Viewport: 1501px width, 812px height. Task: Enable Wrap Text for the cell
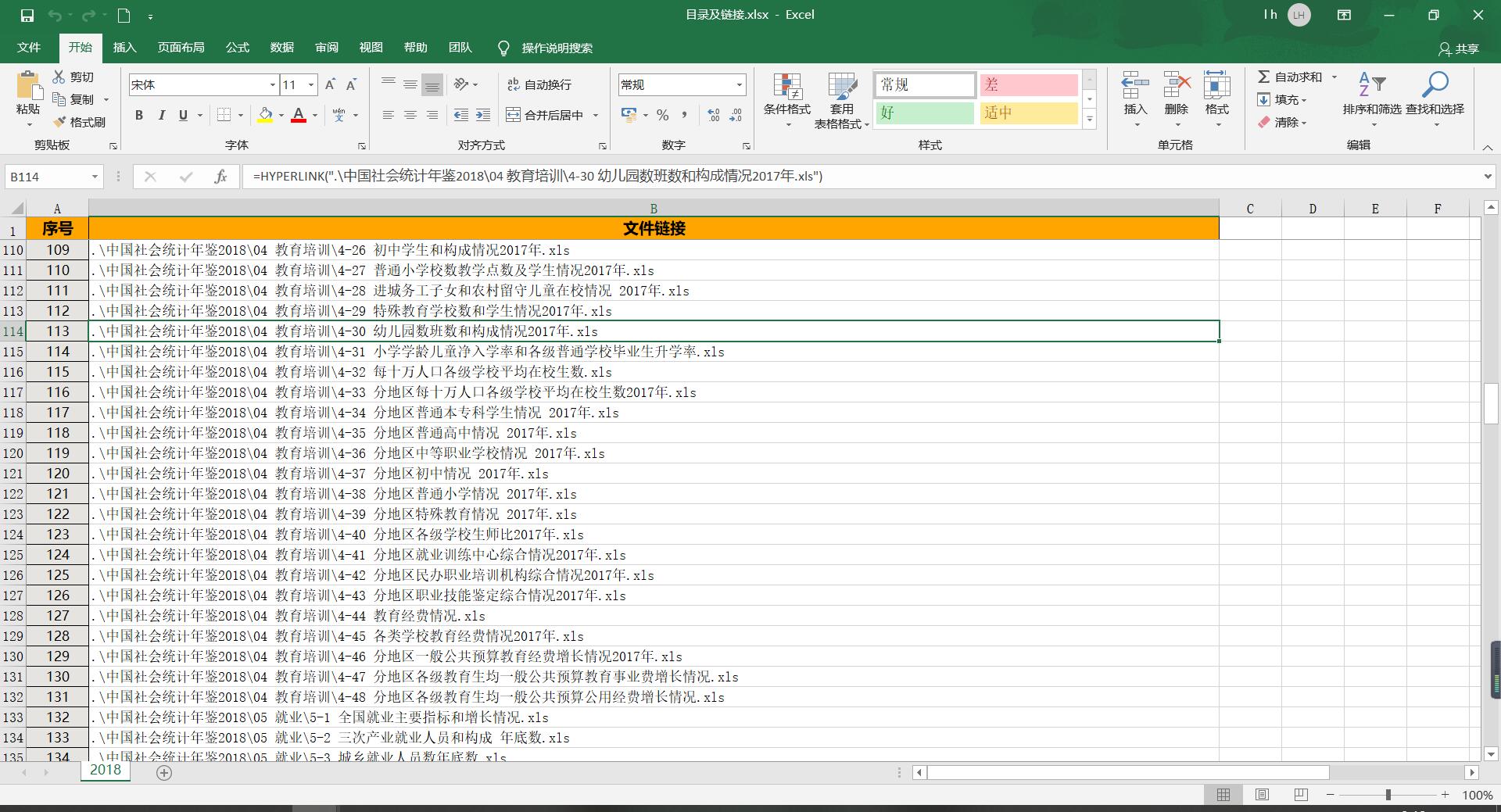coord(539,84)
